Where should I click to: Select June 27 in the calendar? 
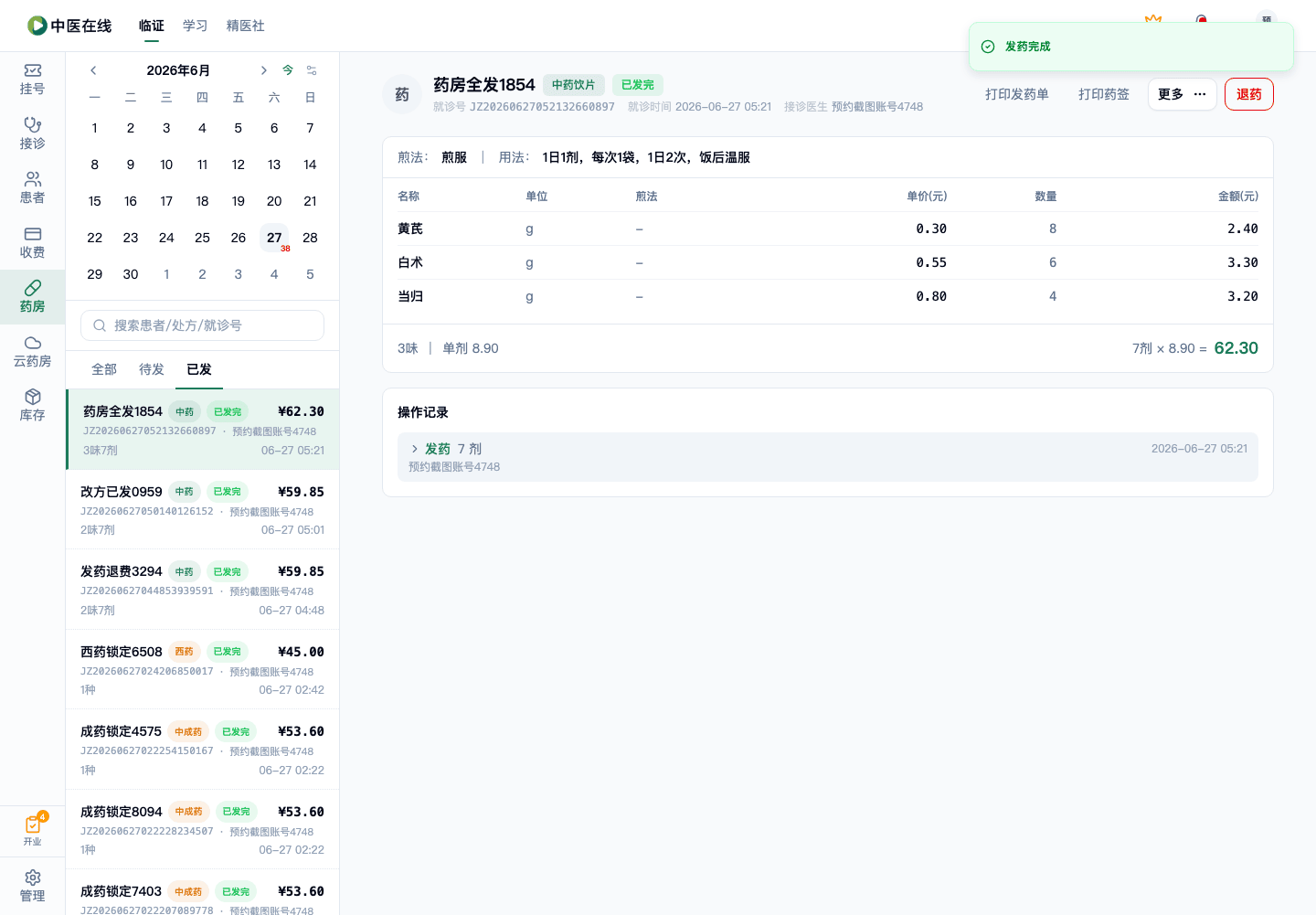[274, 238]
